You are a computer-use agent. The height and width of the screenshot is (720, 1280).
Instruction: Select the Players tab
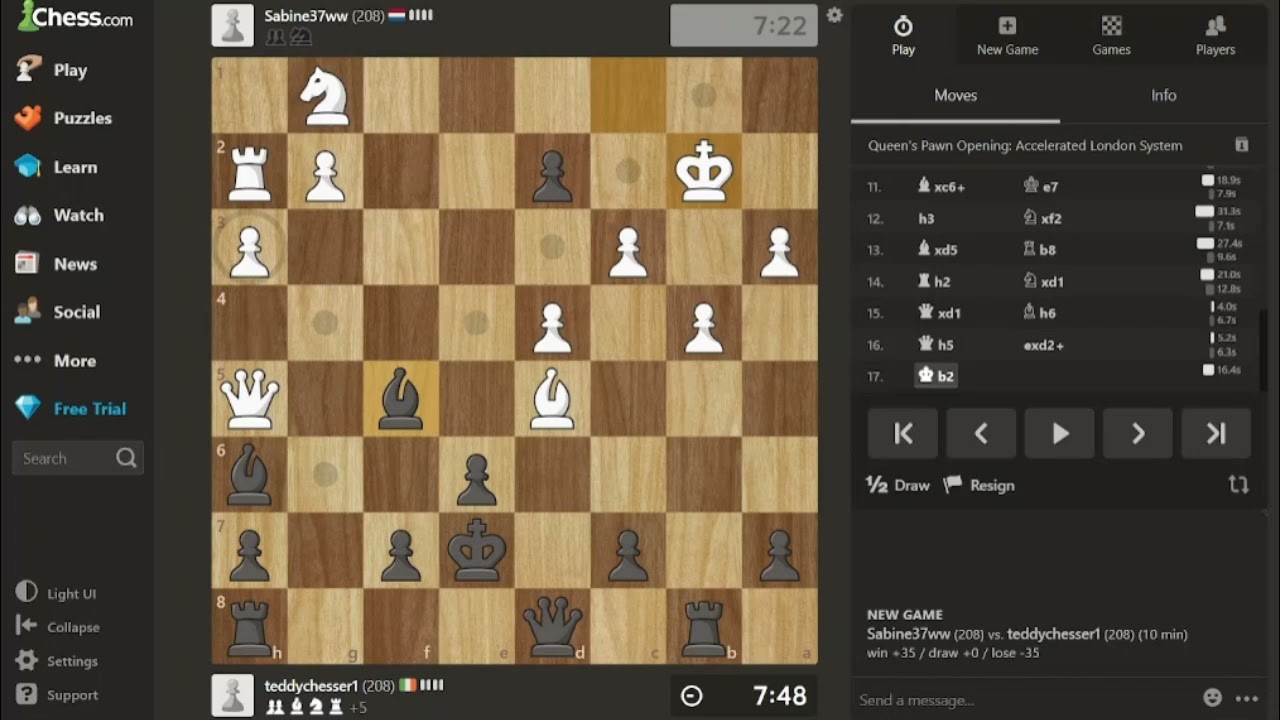(x=1215, y=35)
